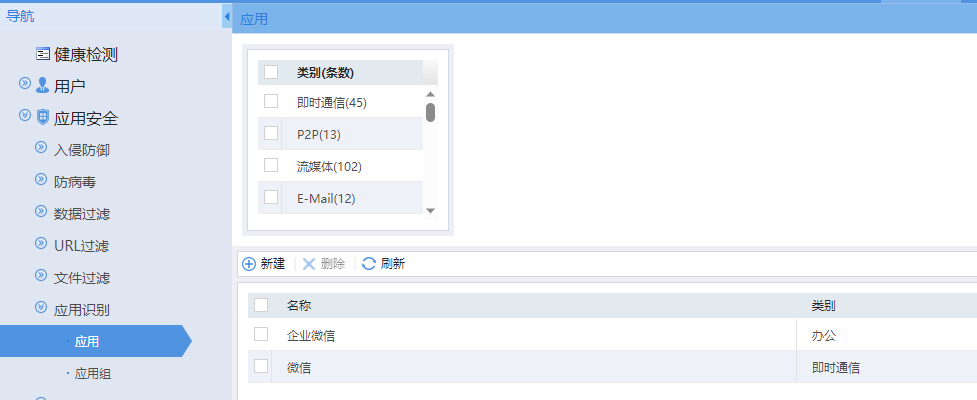This screenshot has width=977, height=400.
Task: Click the 类别 column header
Action: click(x=824, y=305)
